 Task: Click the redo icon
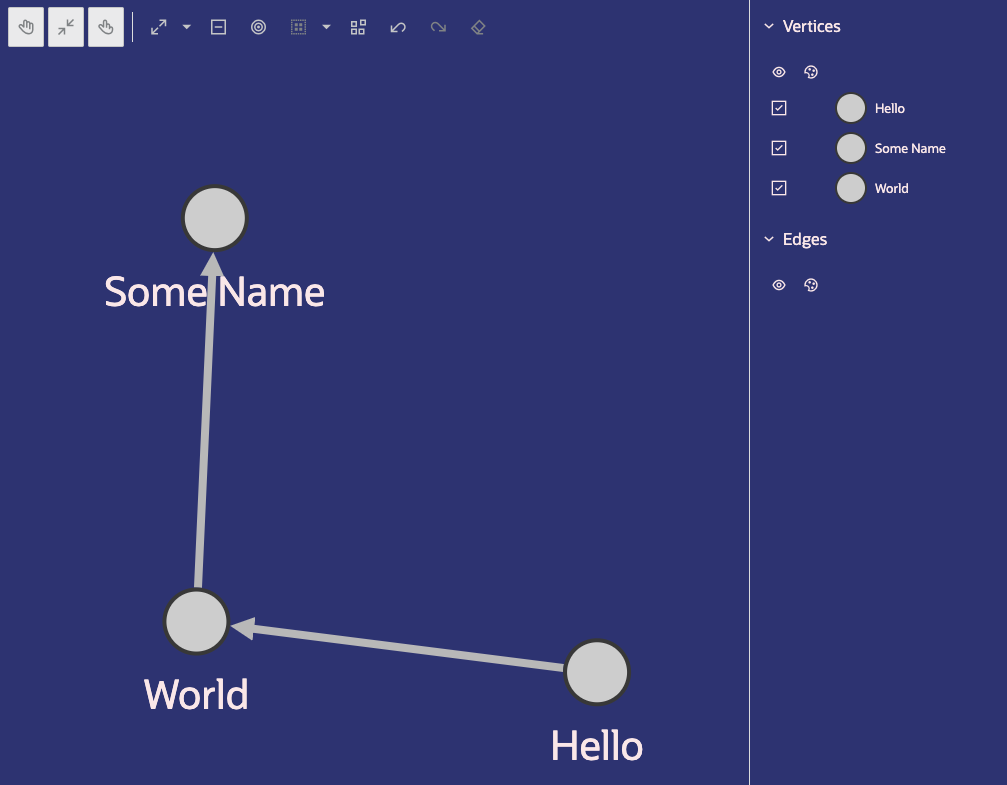pyautogui.click(x=438, y=27)
